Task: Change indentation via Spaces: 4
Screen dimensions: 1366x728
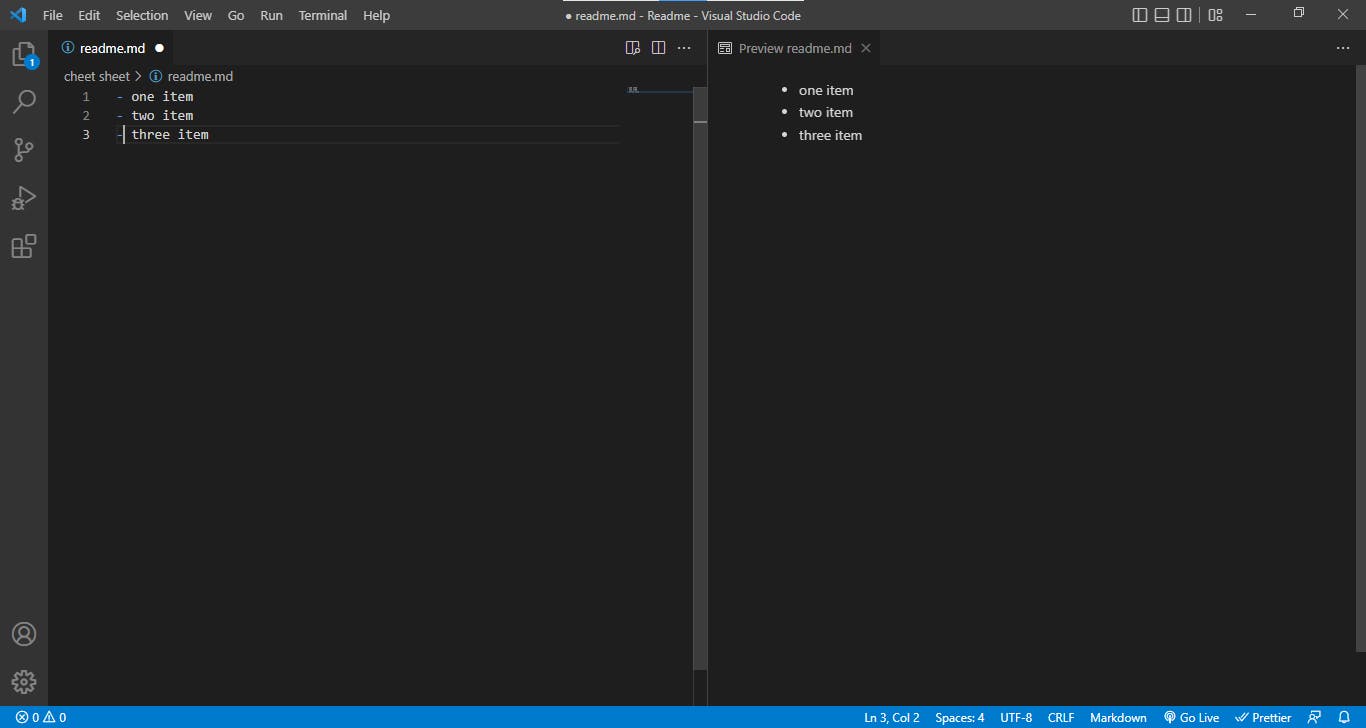Action: [960, 717]
